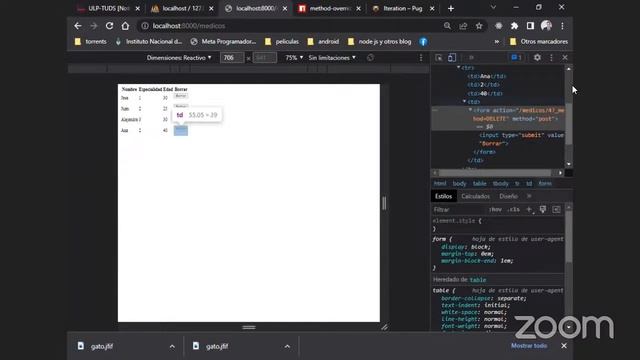The image size is (640, 360).
Task: Open device toolbar more options menu
Action: click(x=421, y=58)
